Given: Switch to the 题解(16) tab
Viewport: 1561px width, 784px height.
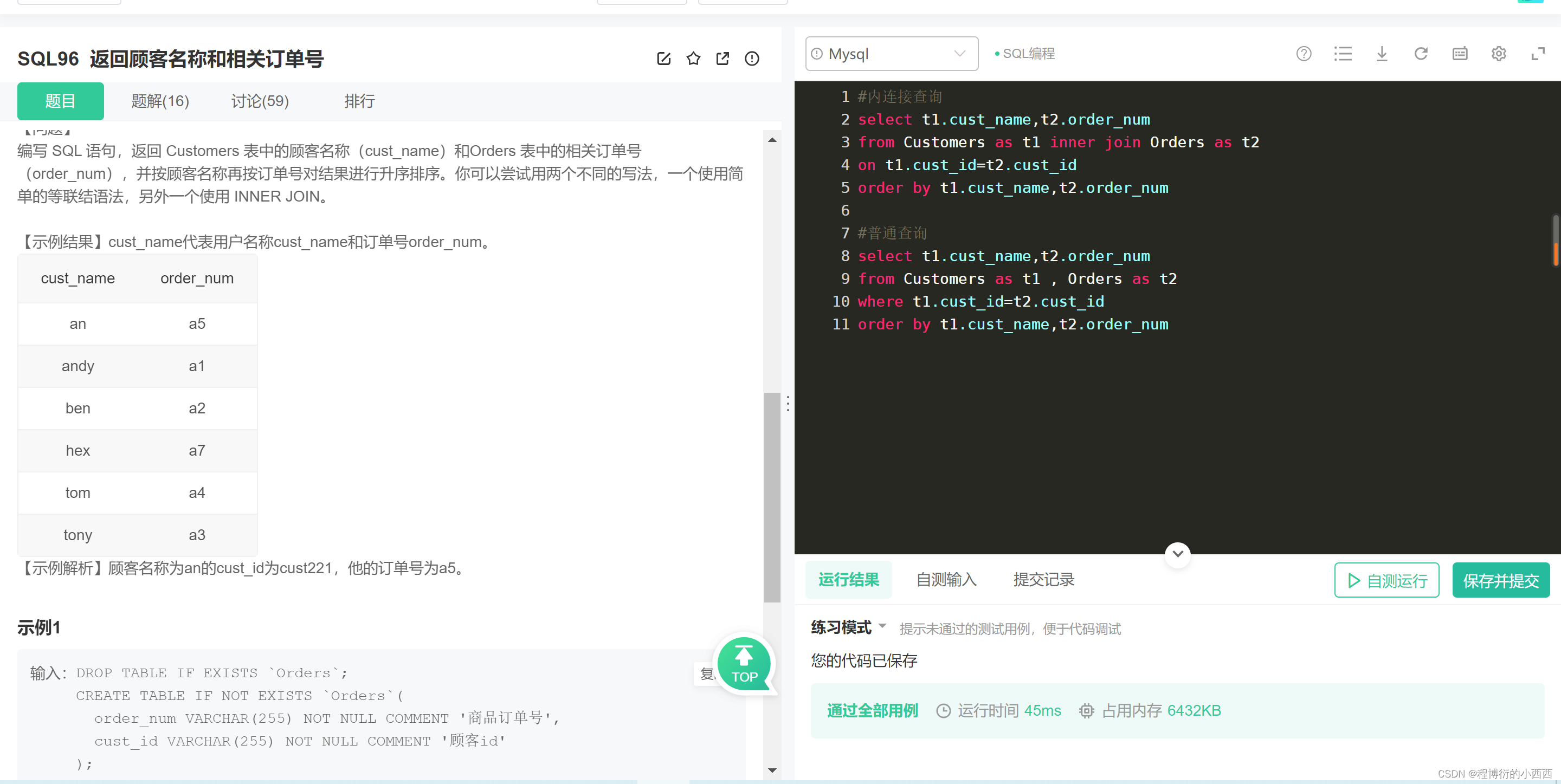Looking at the screenshot, I should pyautogui.click(x=160, y=101).
